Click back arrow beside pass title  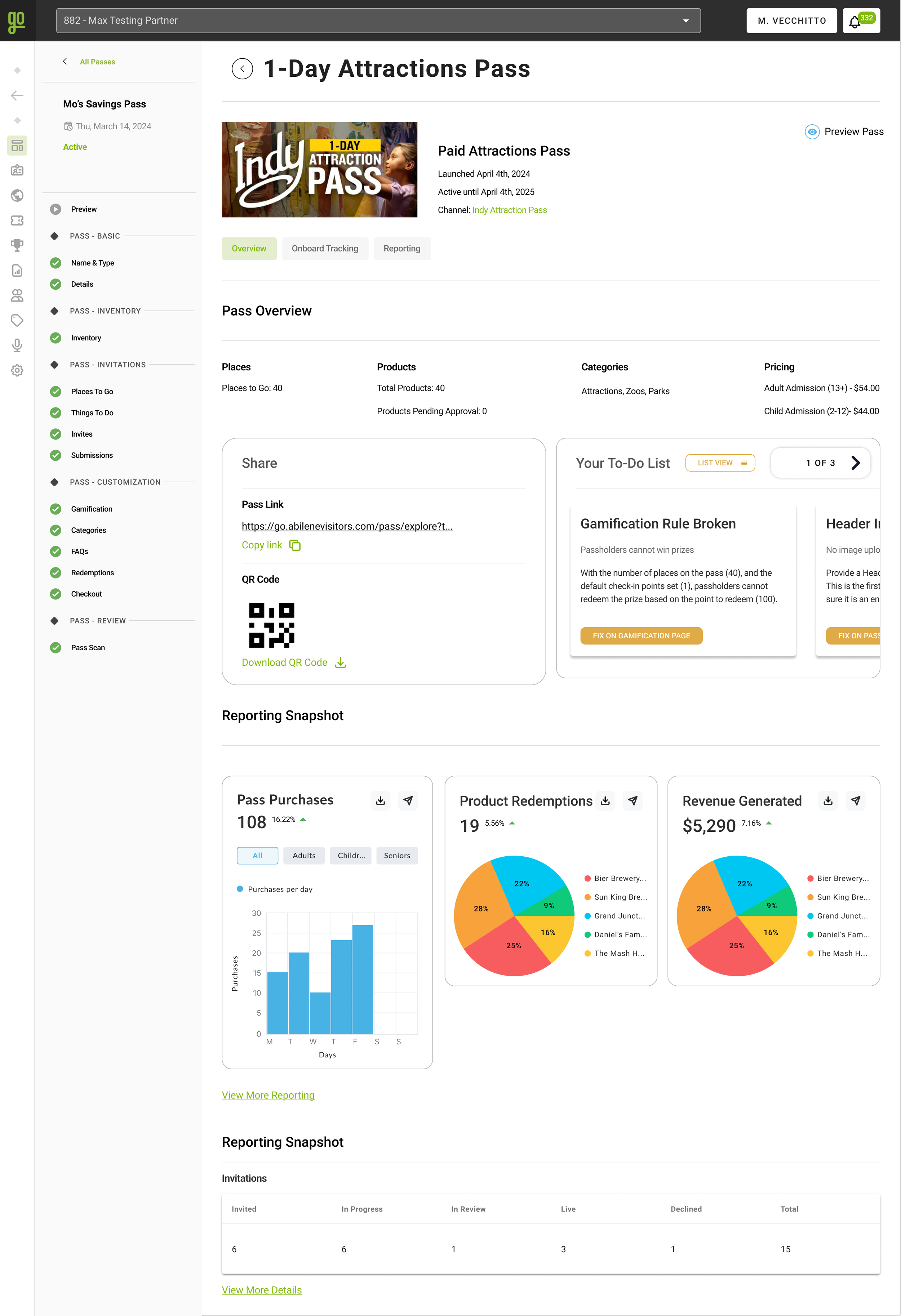242,68
